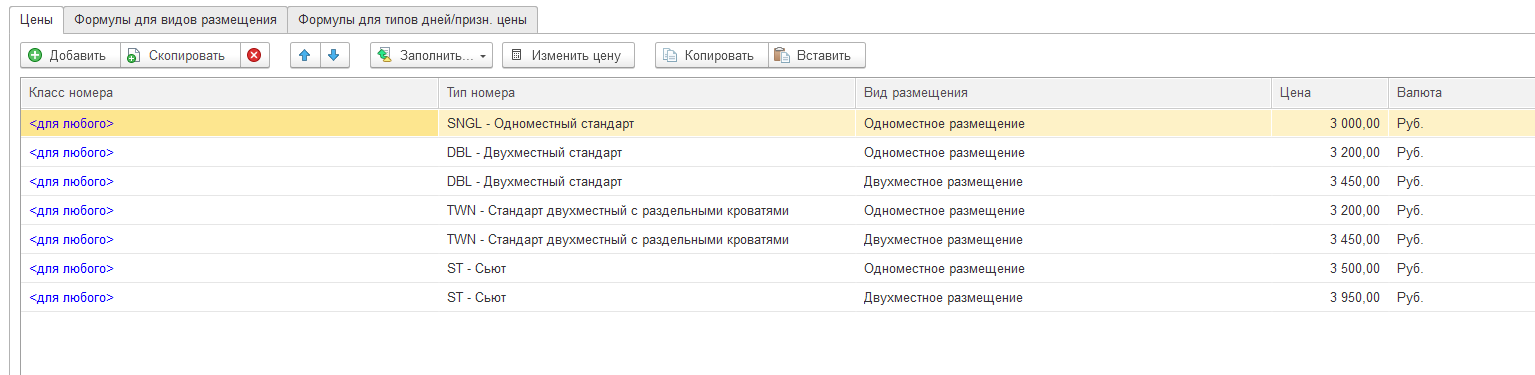The image size is (1535, 375).
Task: Move row down with blue arrow
Action: tap(334, 55)
